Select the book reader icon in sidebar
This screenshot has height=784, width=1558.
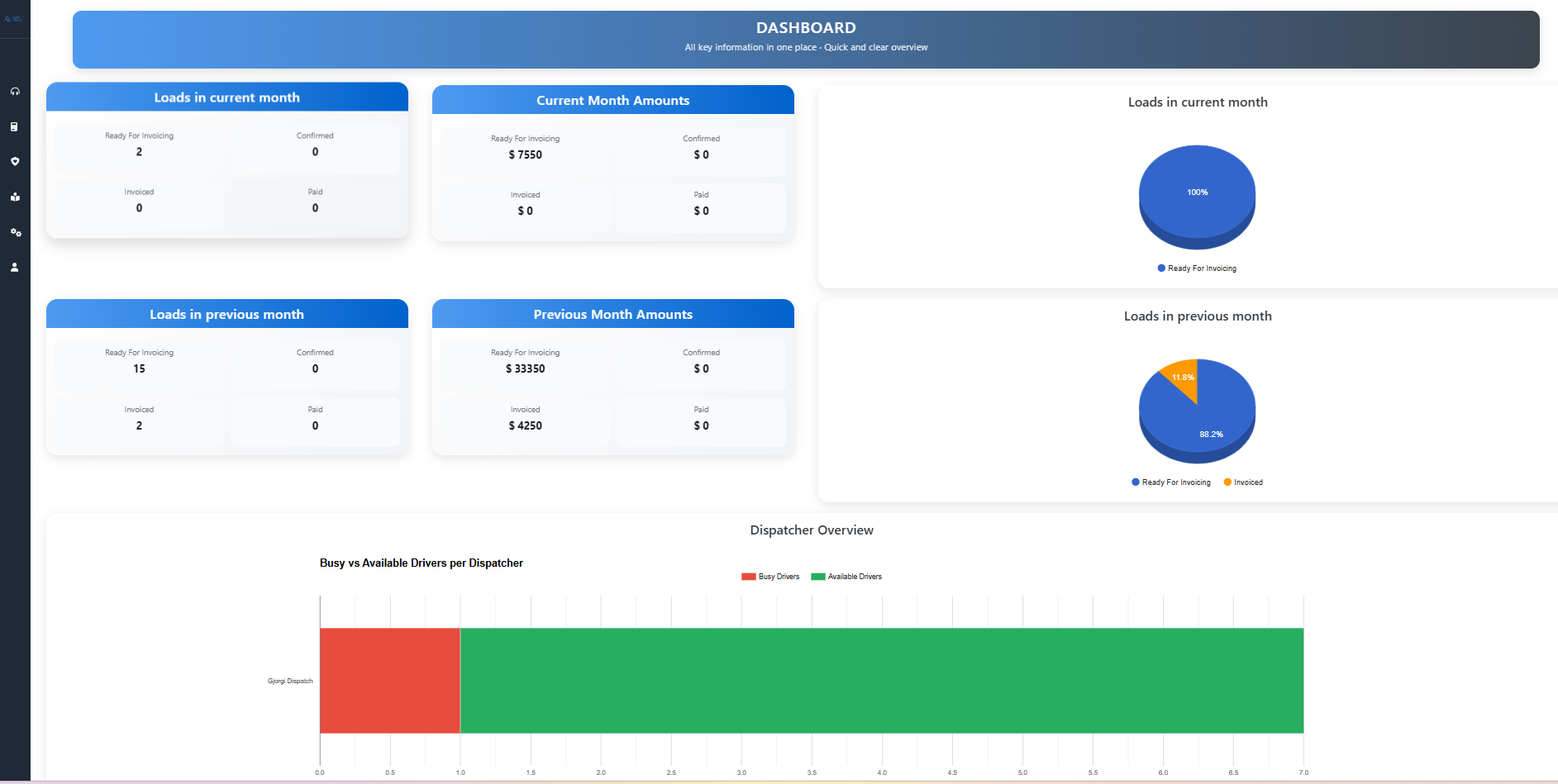click(x=15, y=197)
